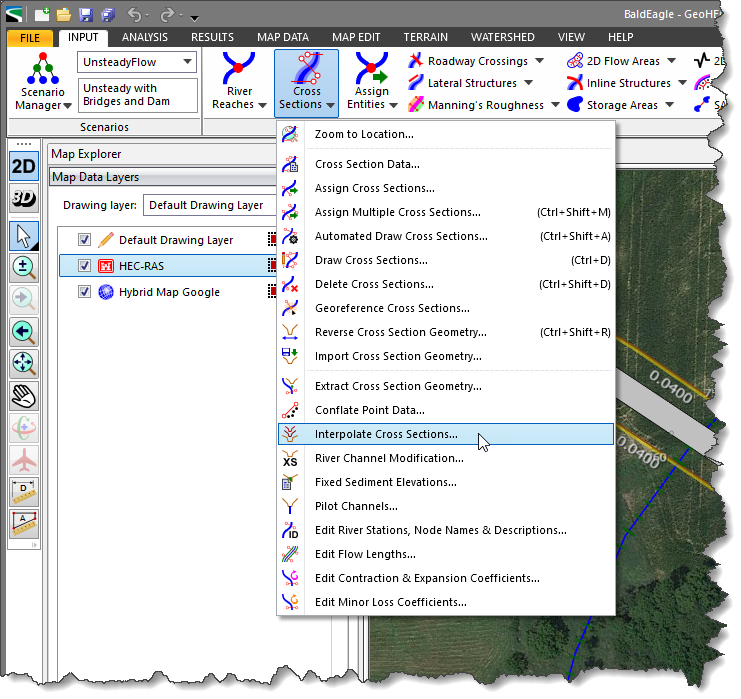Expand the River Reaches dropdown arrow

point(262,105)
